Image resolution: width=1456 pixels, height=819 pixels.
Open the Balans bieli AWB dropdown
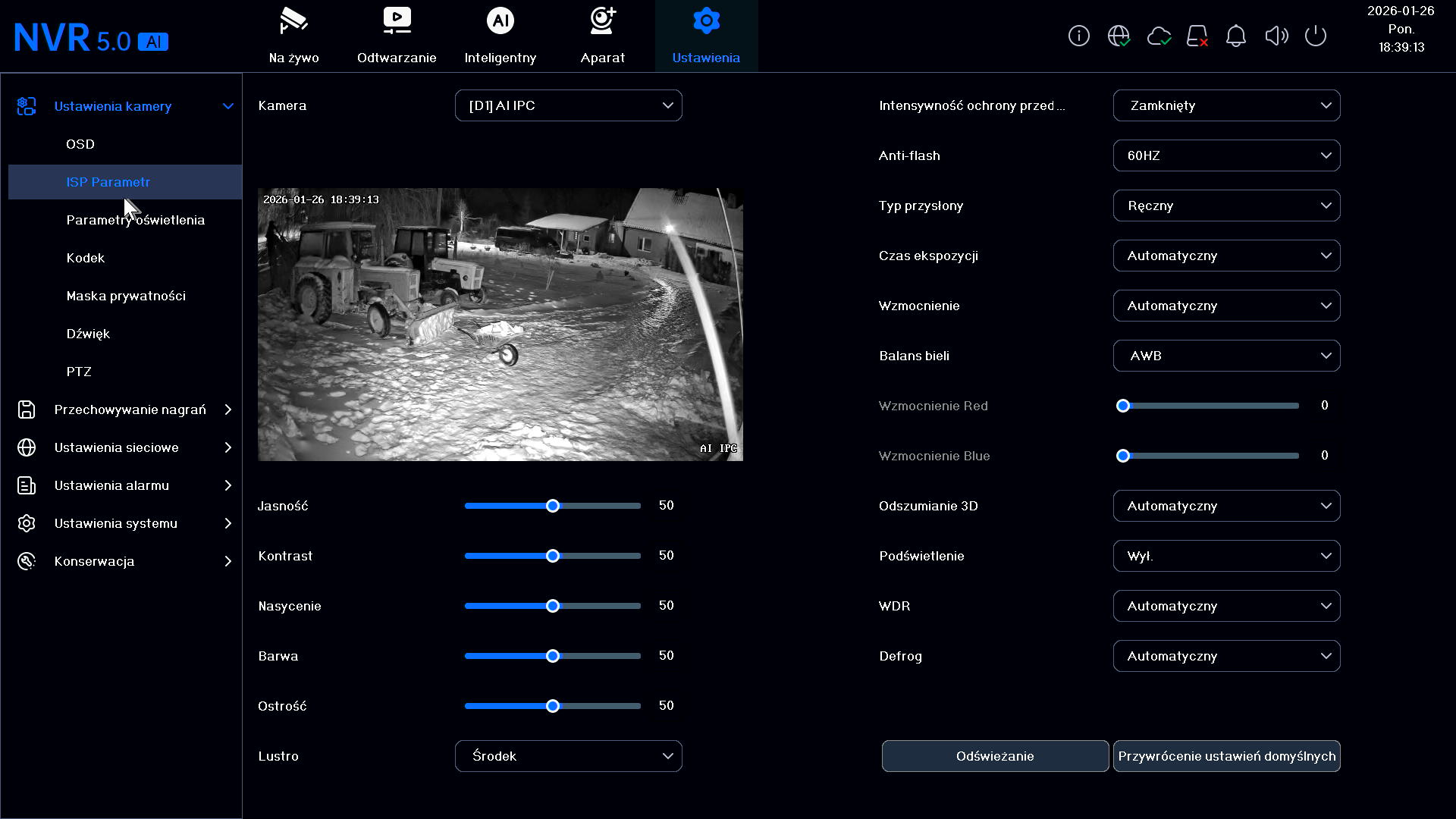1226,356
